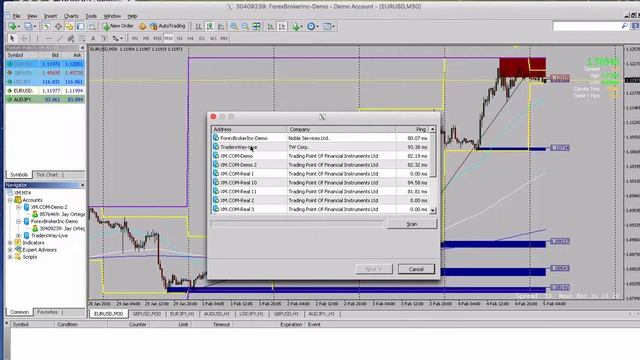Switch chart to bar chart type
Image resolution: width=640 pixels, height=360 pixels.
pyautogui.click(x=198, y=26)
